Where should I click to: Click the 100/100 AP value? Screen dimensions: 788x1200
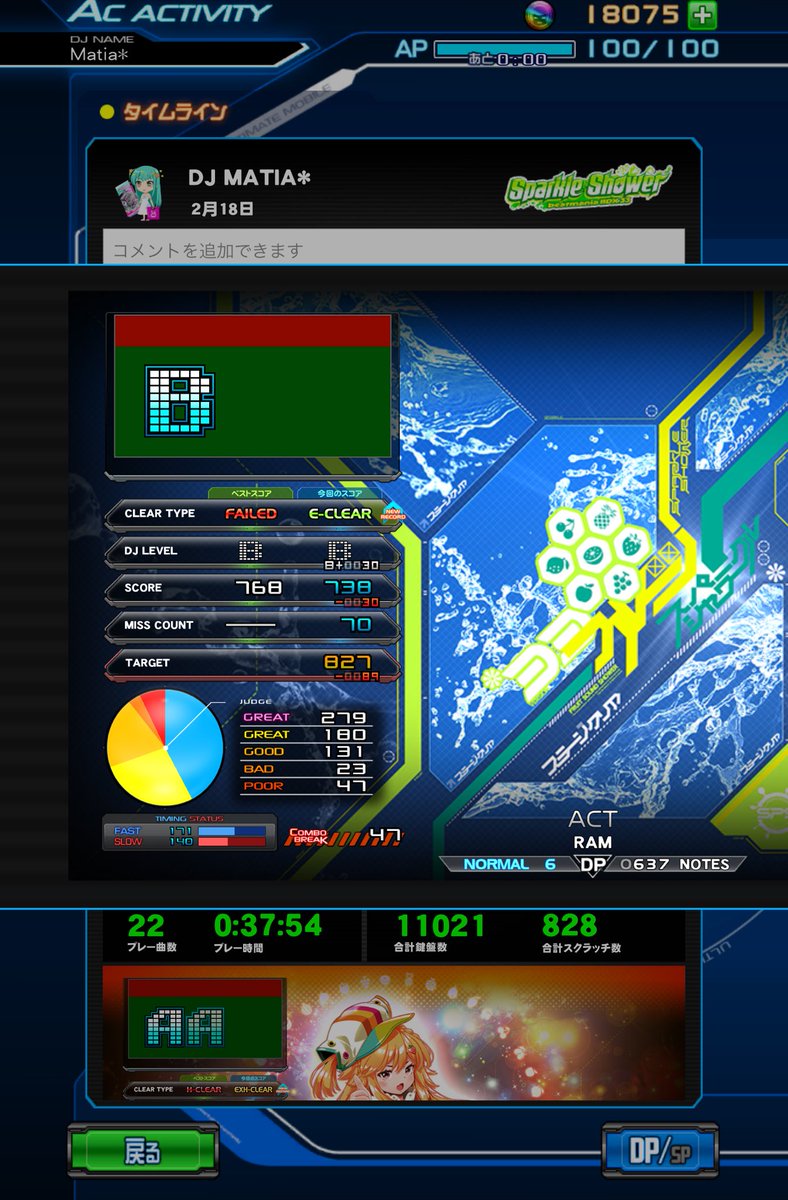[653, 49]
